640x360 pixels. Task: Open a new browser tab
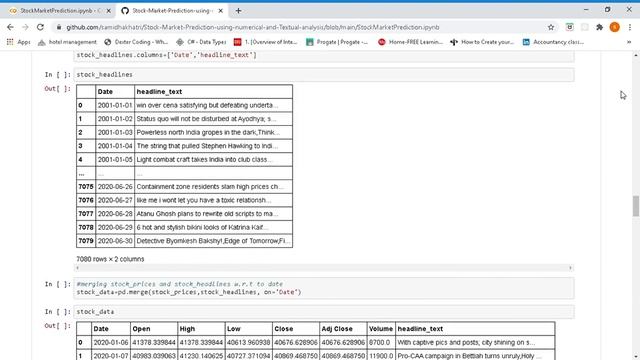point(238,11)
